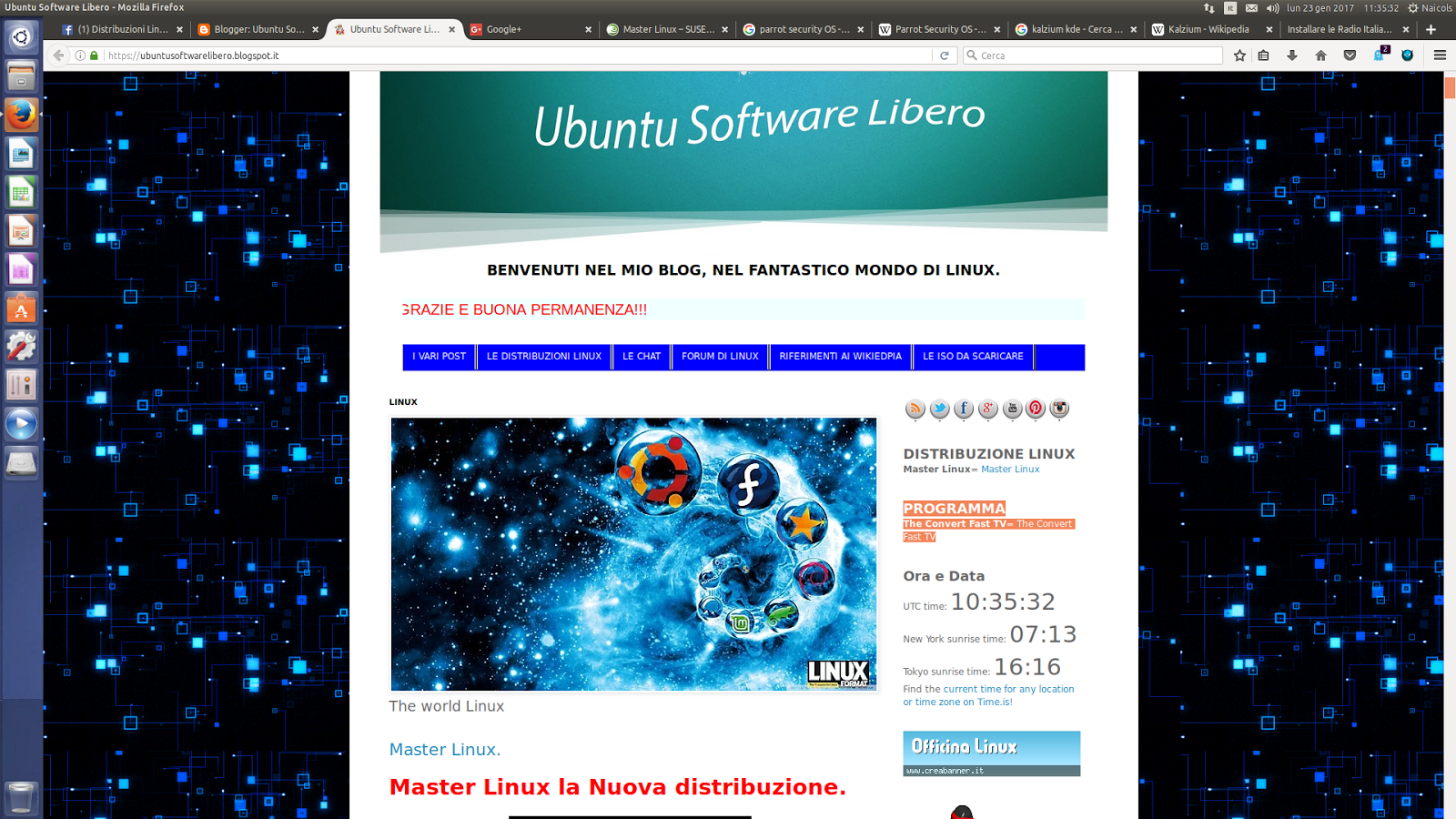Image resolution: width=1456 pixels, height=819 pixels.
Task: Launch LibreOffice Writer from the launcher
Action: pos(21,154)
